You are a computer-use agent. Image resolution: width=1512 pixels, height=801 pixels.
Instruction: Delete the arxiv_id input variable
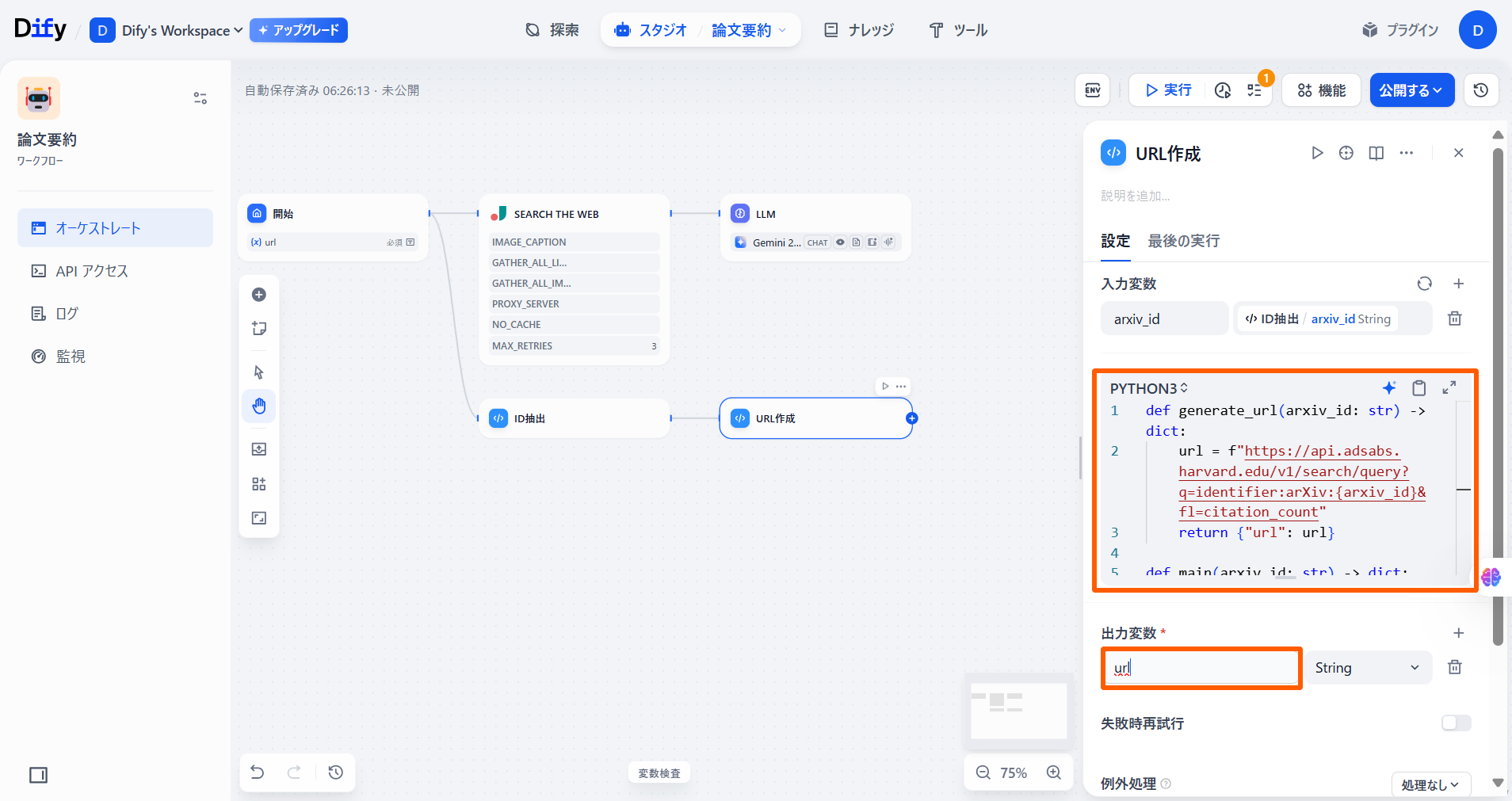(x=1454, y=318)
